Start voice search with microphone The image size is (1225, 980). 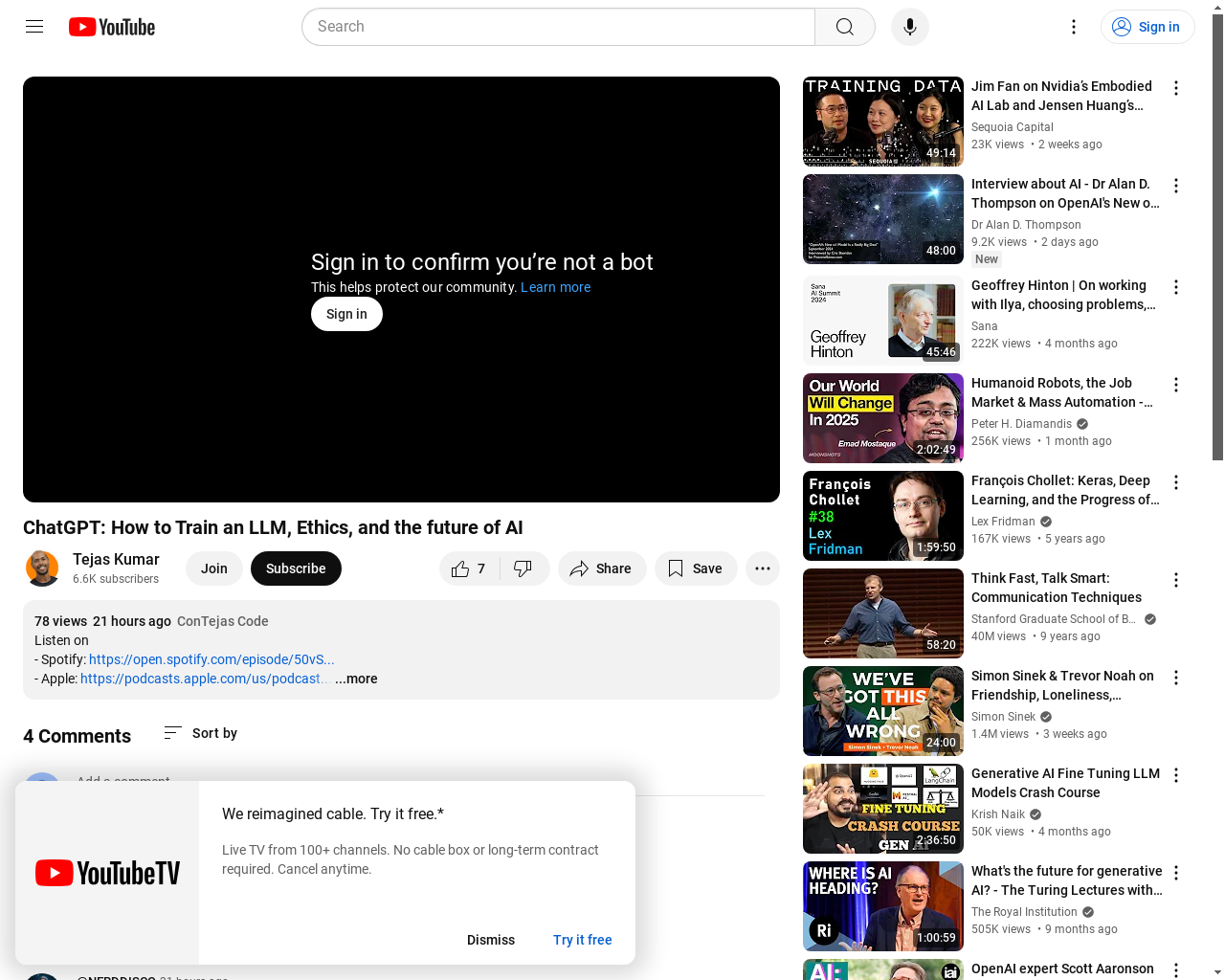tap(910, 27)
